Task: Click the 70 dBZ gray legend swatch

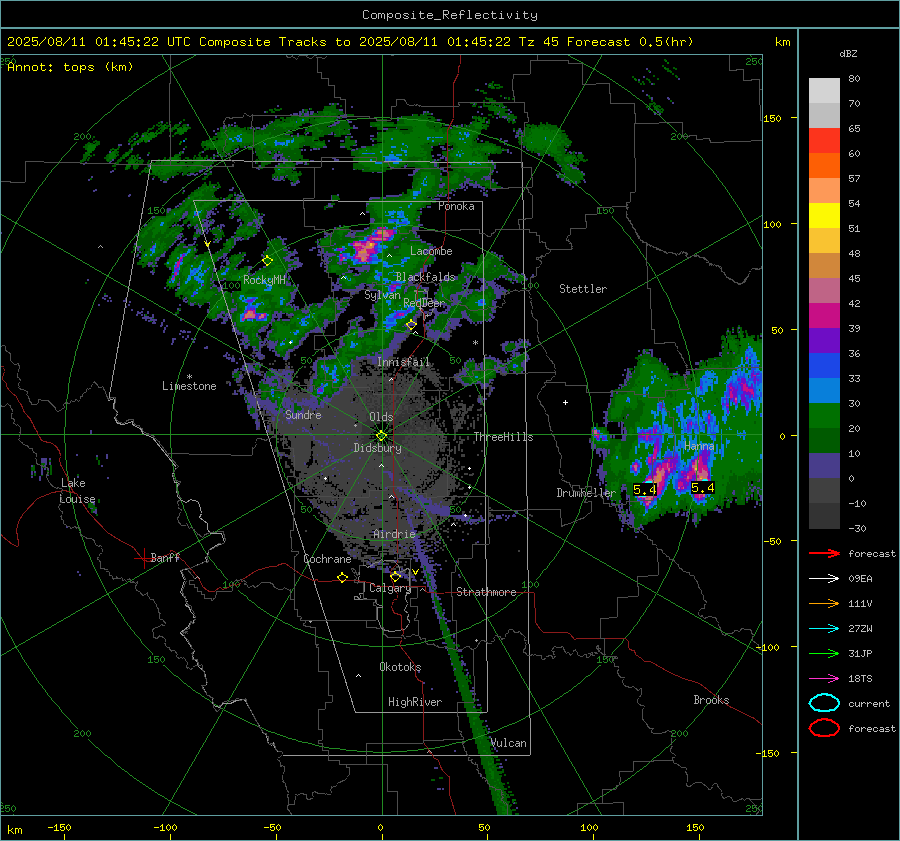Action: click(x=824, y=115)
